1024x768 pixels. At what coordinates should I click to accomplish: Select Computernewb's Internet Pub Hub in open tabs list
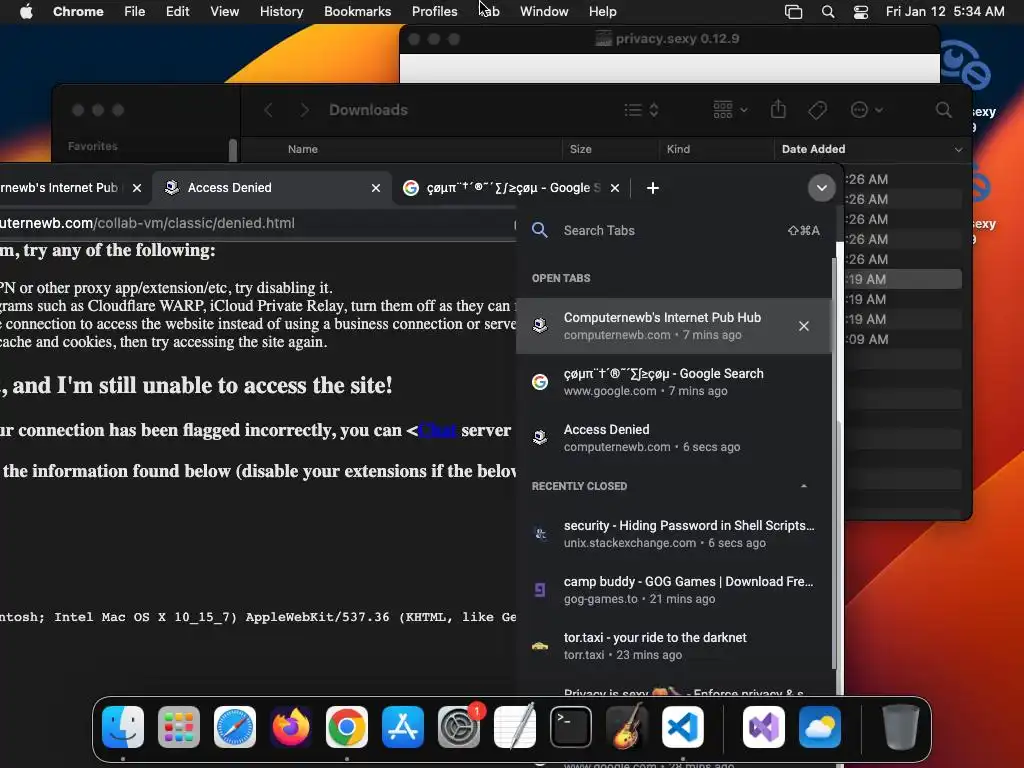click(x=673, y=326)
